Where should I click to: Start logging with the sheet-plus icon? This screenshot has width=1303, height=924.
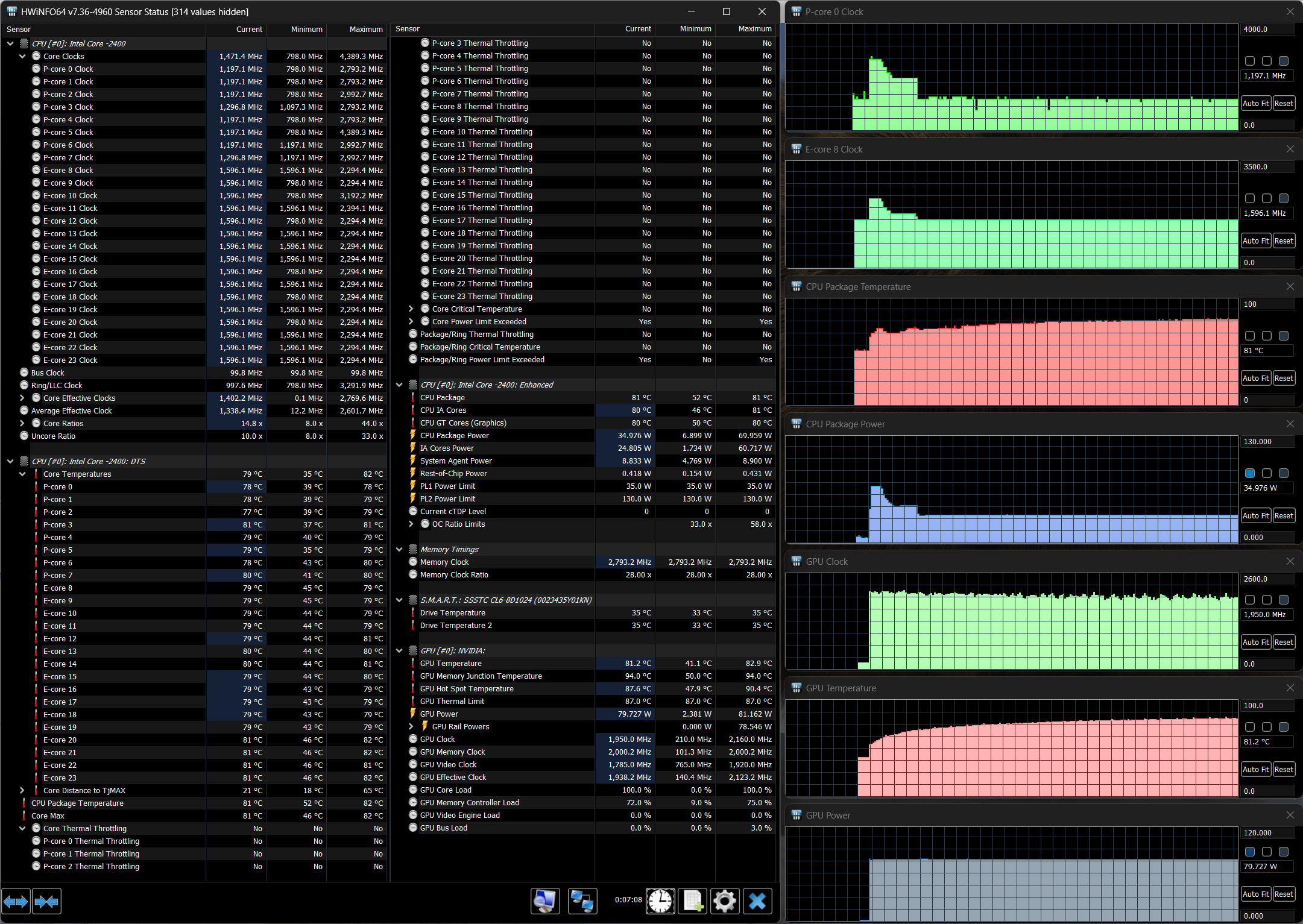693,901
